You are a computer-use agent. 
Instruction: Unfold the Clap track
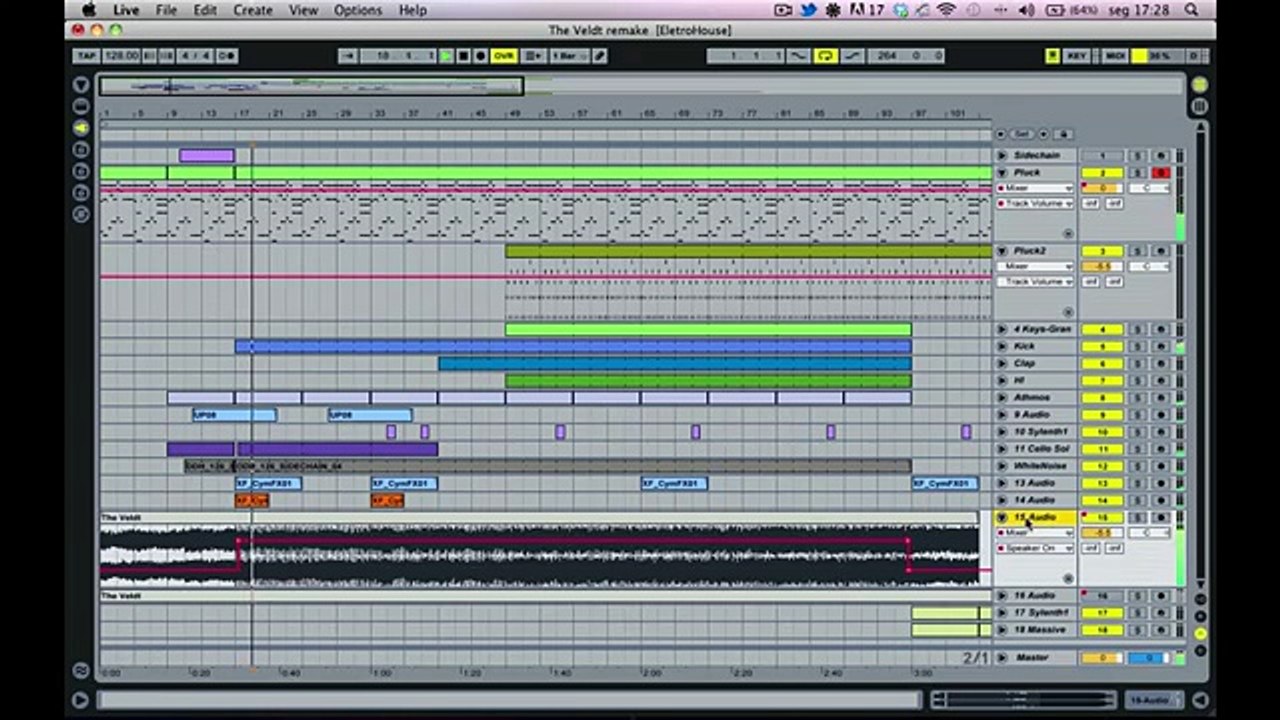pos(1002,363)
